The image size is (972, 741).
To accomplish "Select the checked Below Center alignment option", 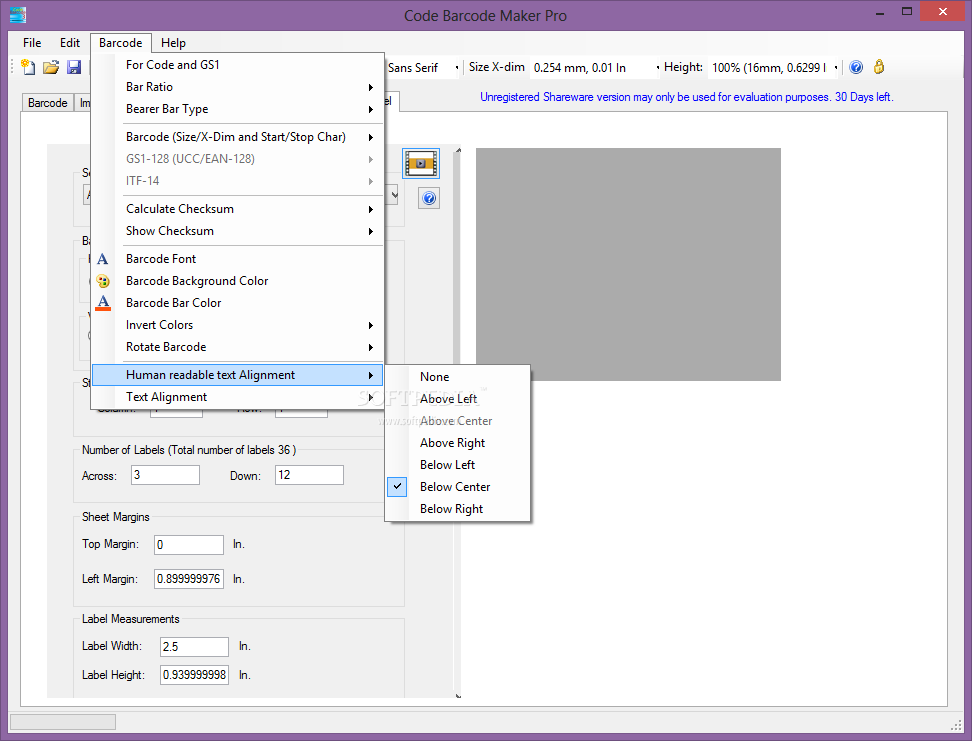I will click(x=457, y=487).
